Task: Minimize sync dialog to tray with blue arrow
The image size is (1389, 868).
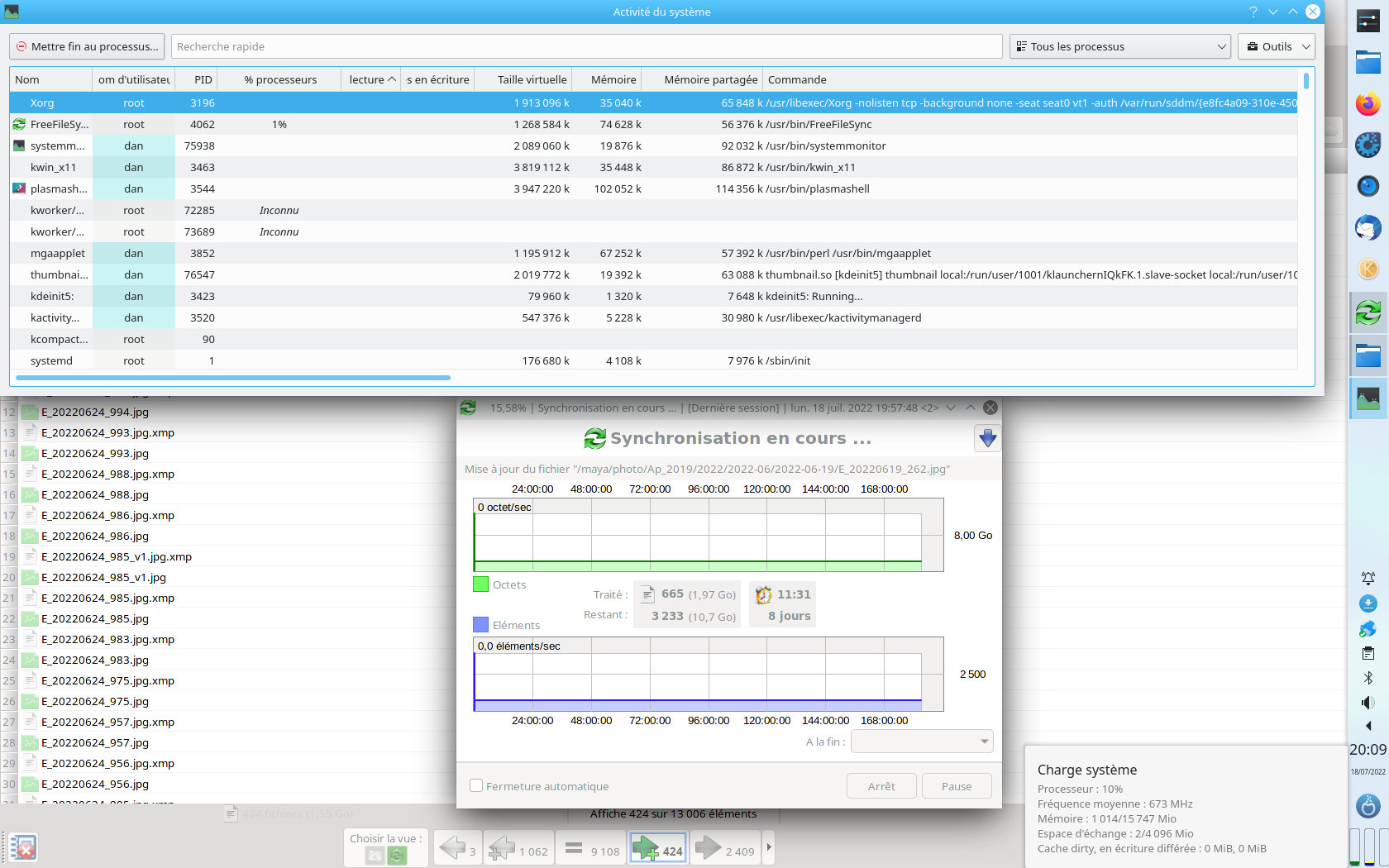Action: click(987, 438)
